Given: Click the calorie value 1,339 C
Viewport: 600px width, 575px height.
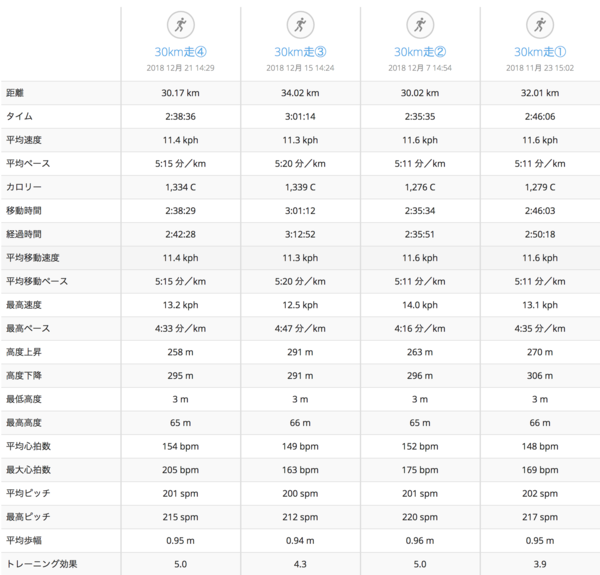Looking at the screenshot, I should click(300, 187).
